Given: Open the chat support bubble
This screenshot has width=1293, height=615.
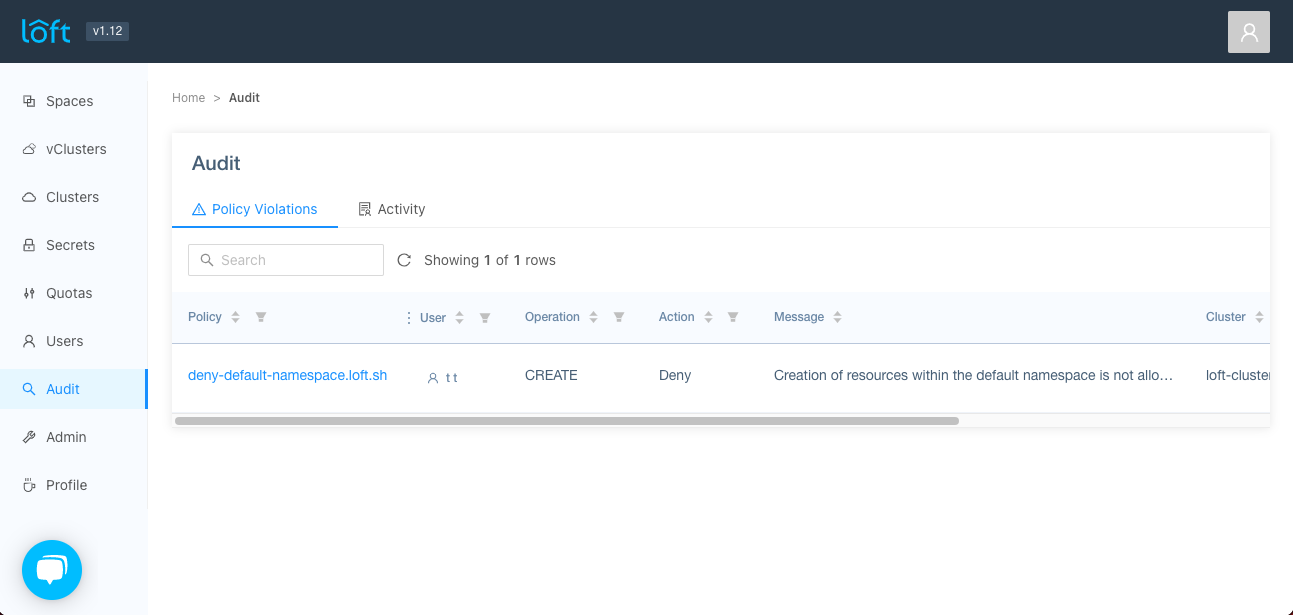Looking at the screenshot, I should click(x=52, y=570).
